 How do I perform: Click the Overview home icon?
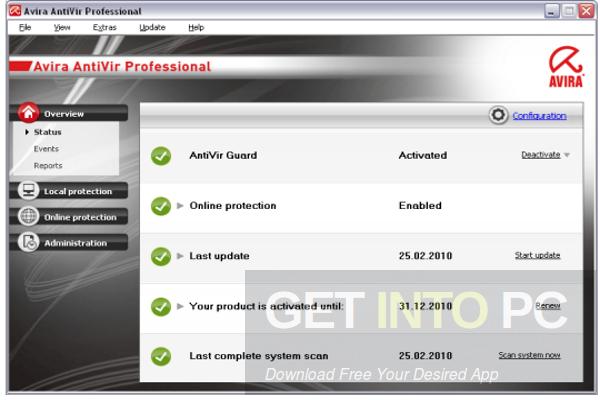pos(27,113)
